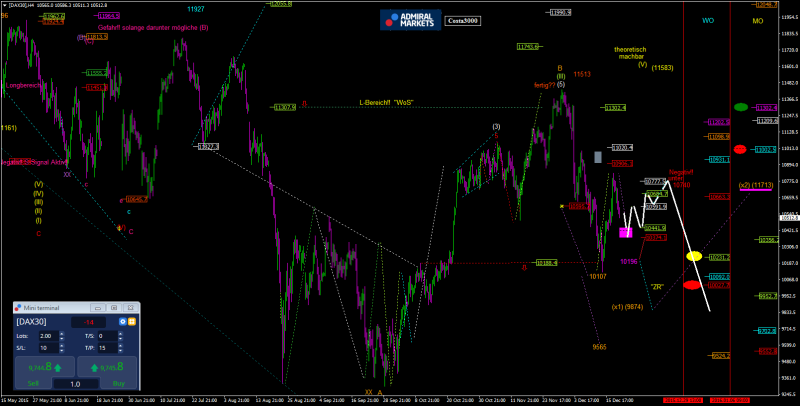Viewport: 800px width, 406px height.
Task: Close the Mini terminal panel
Action: point(130,308)
